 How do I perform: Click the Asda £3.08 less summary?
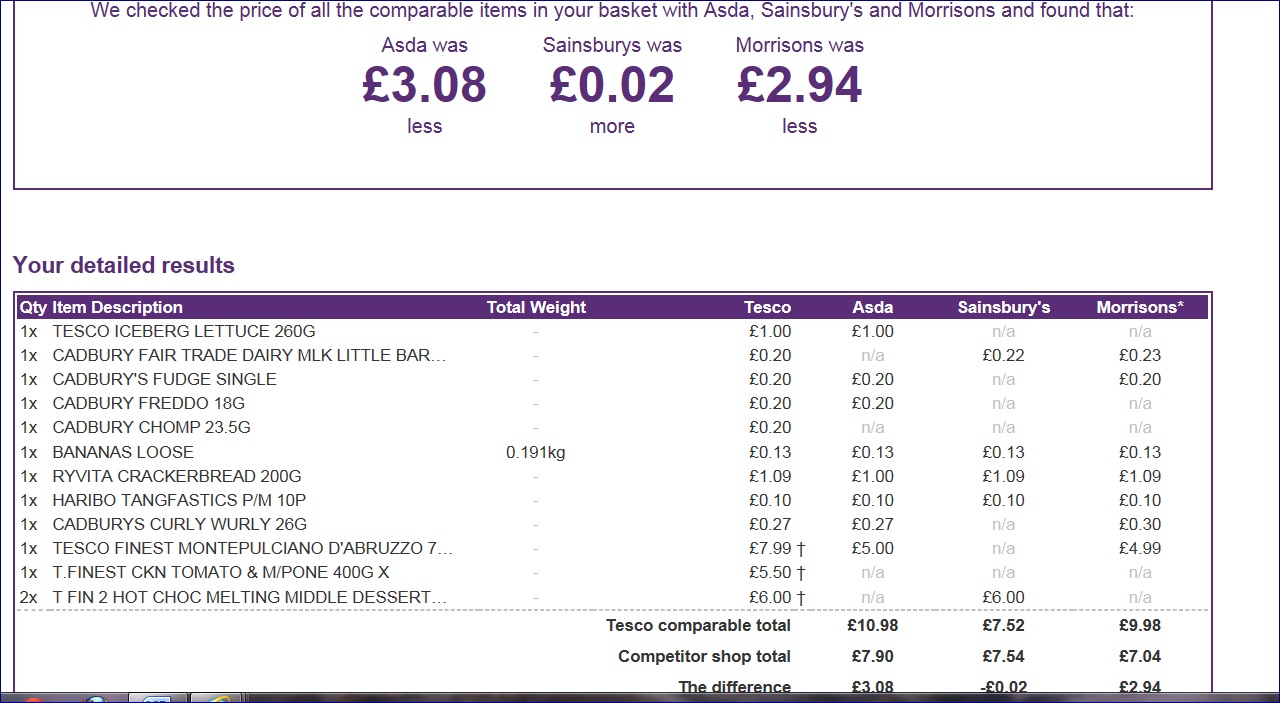pos(424,86)
